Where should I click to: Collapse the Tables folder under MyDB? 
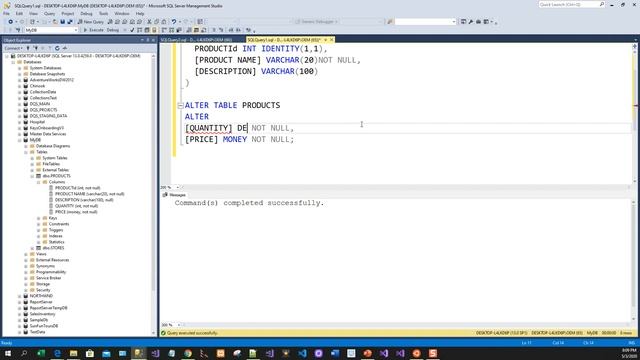click(26, 152)
